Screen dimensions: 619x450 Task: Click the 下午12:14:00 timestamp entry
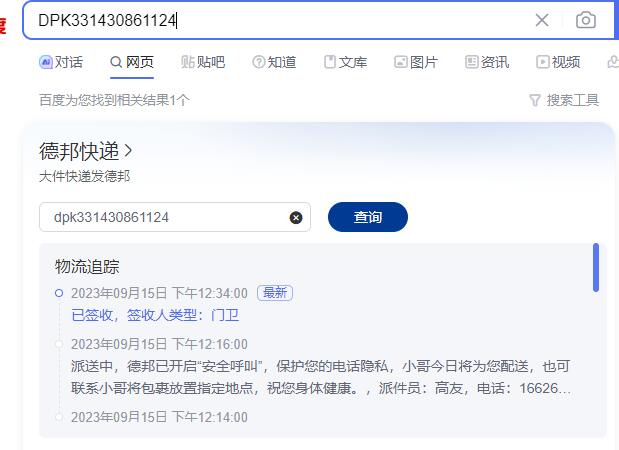pyautogui.click(x=159, y=417)
